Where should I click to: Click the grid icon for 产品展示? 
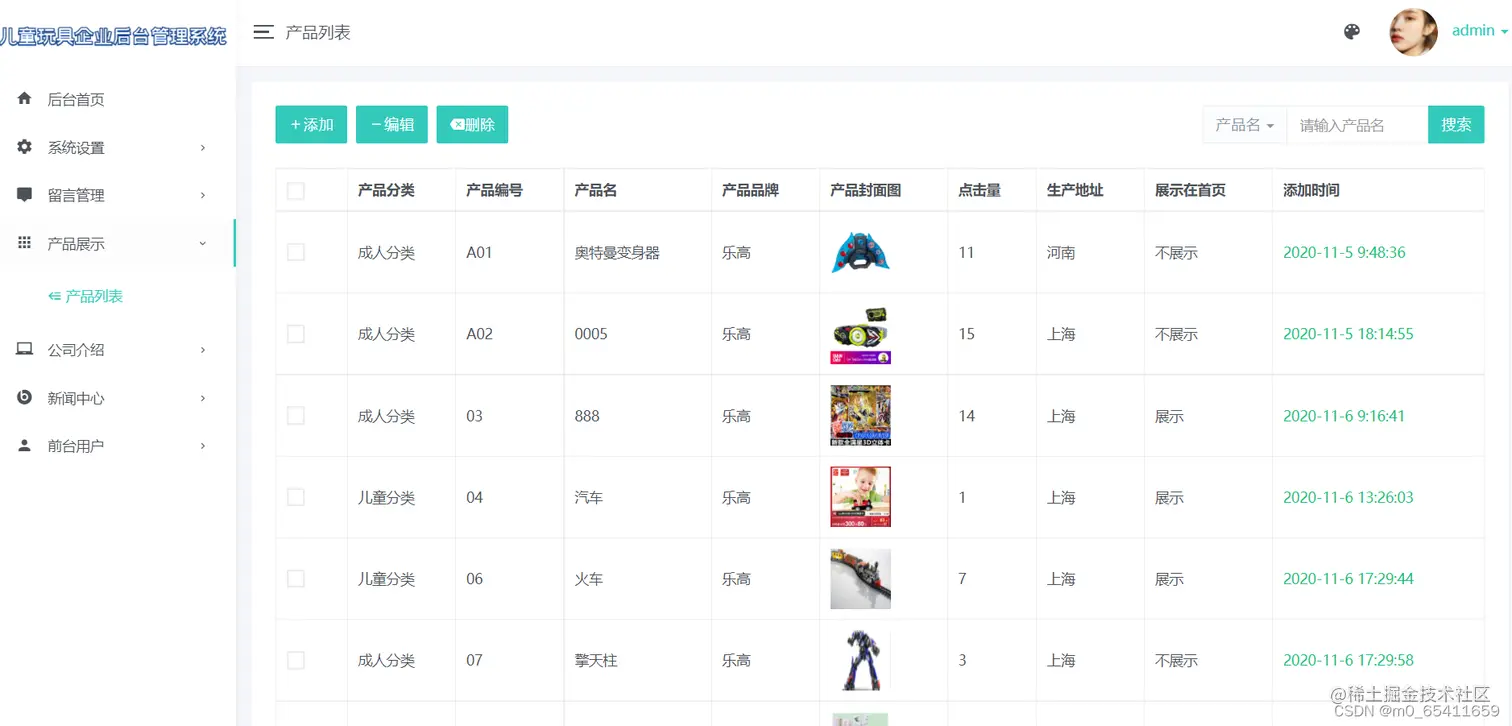pos(24,242)
